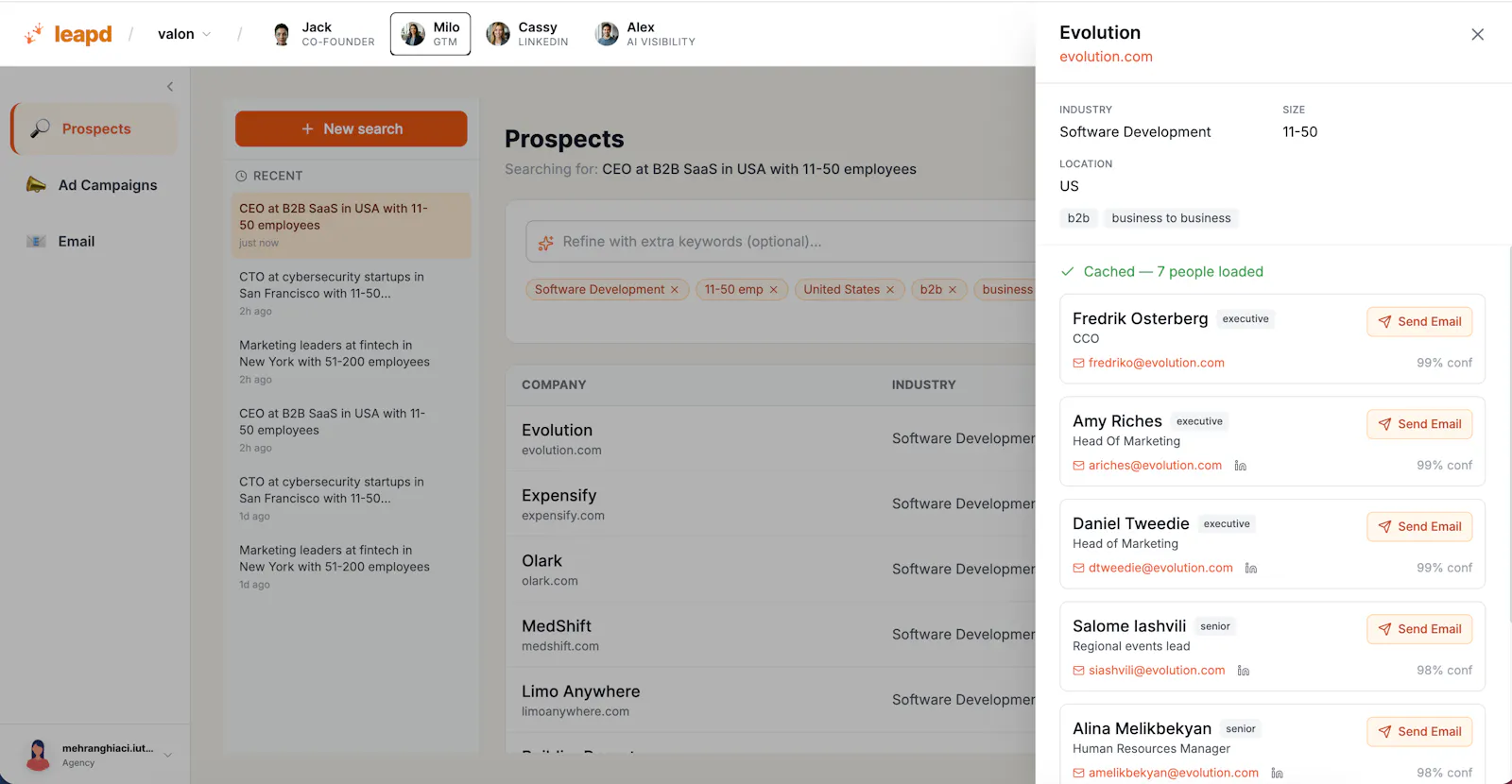1512x784 pixels.
Task: Click the megaphone icon for Ad Campaigns
Action: click(x=36, y=184)
